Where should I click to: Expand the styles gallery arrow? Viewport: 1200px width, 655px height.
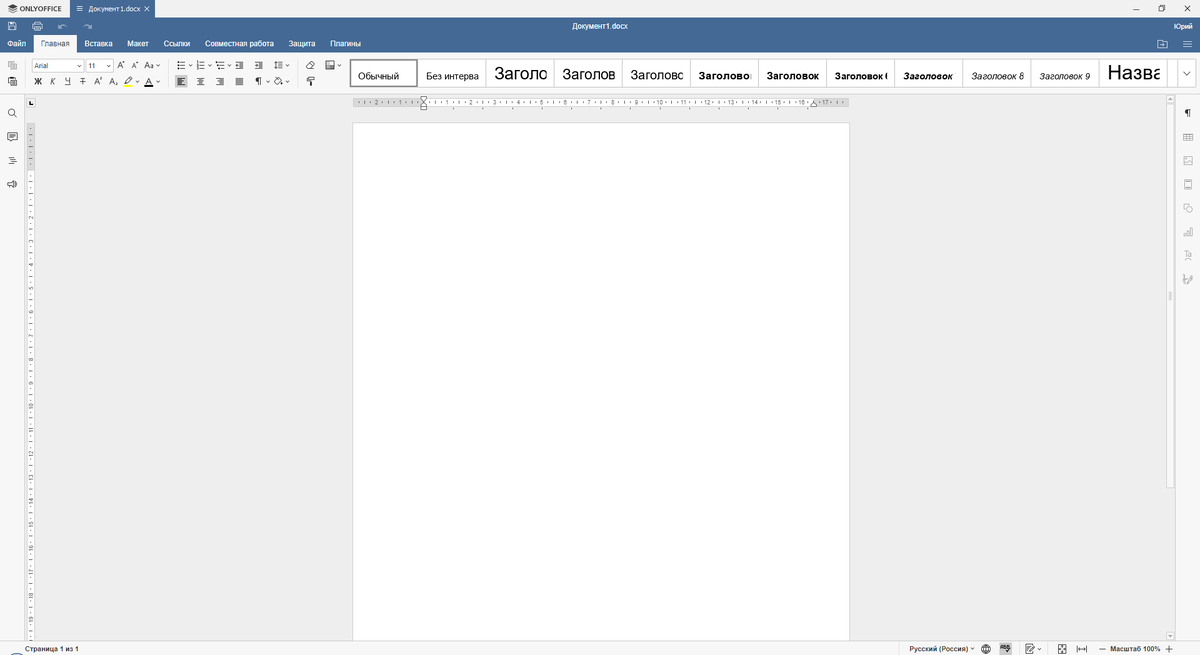(x=1186, y=74)
